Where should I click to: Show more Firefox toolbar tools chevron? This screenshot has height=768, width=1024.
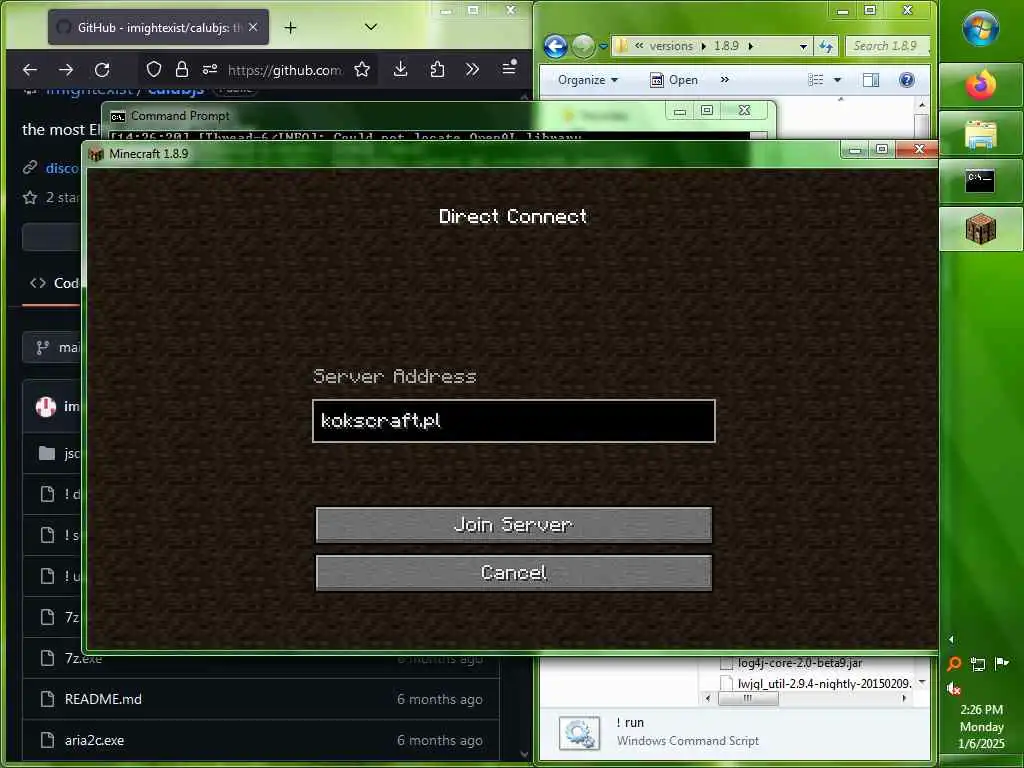(472, 69)
